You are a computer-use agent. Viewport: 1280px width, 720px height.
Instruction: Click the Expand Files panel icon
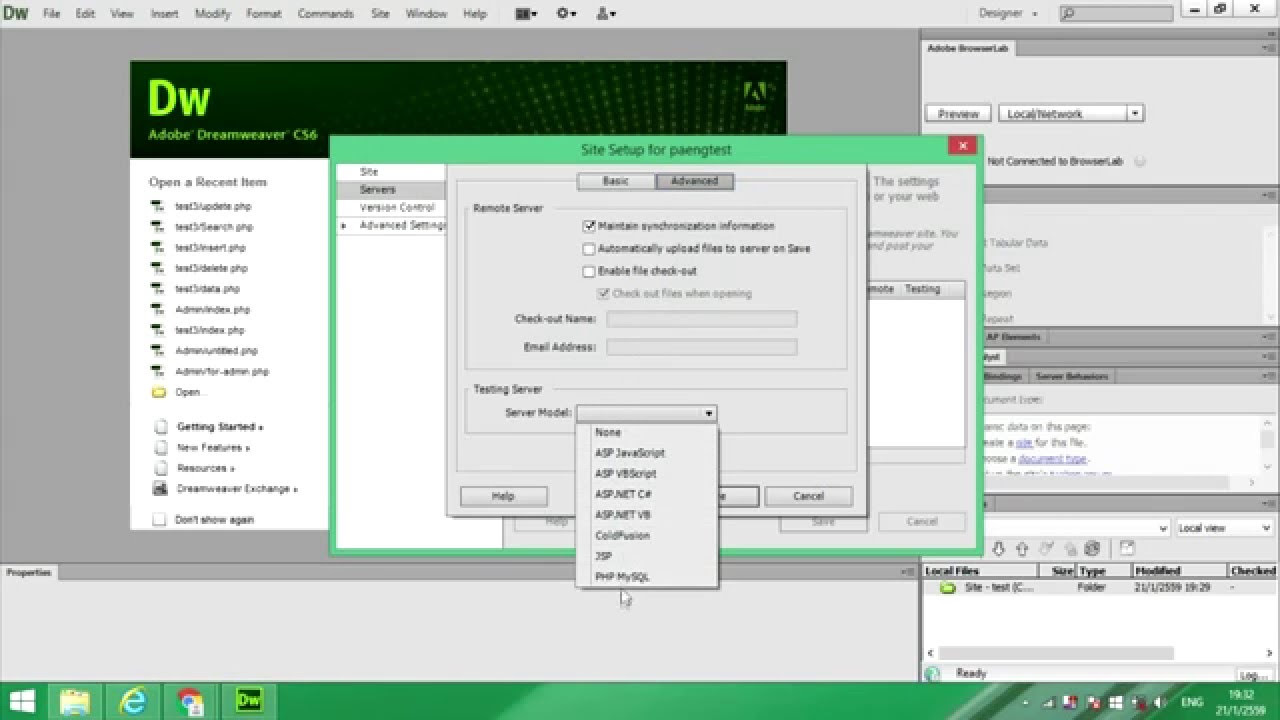coord(1127,549)
